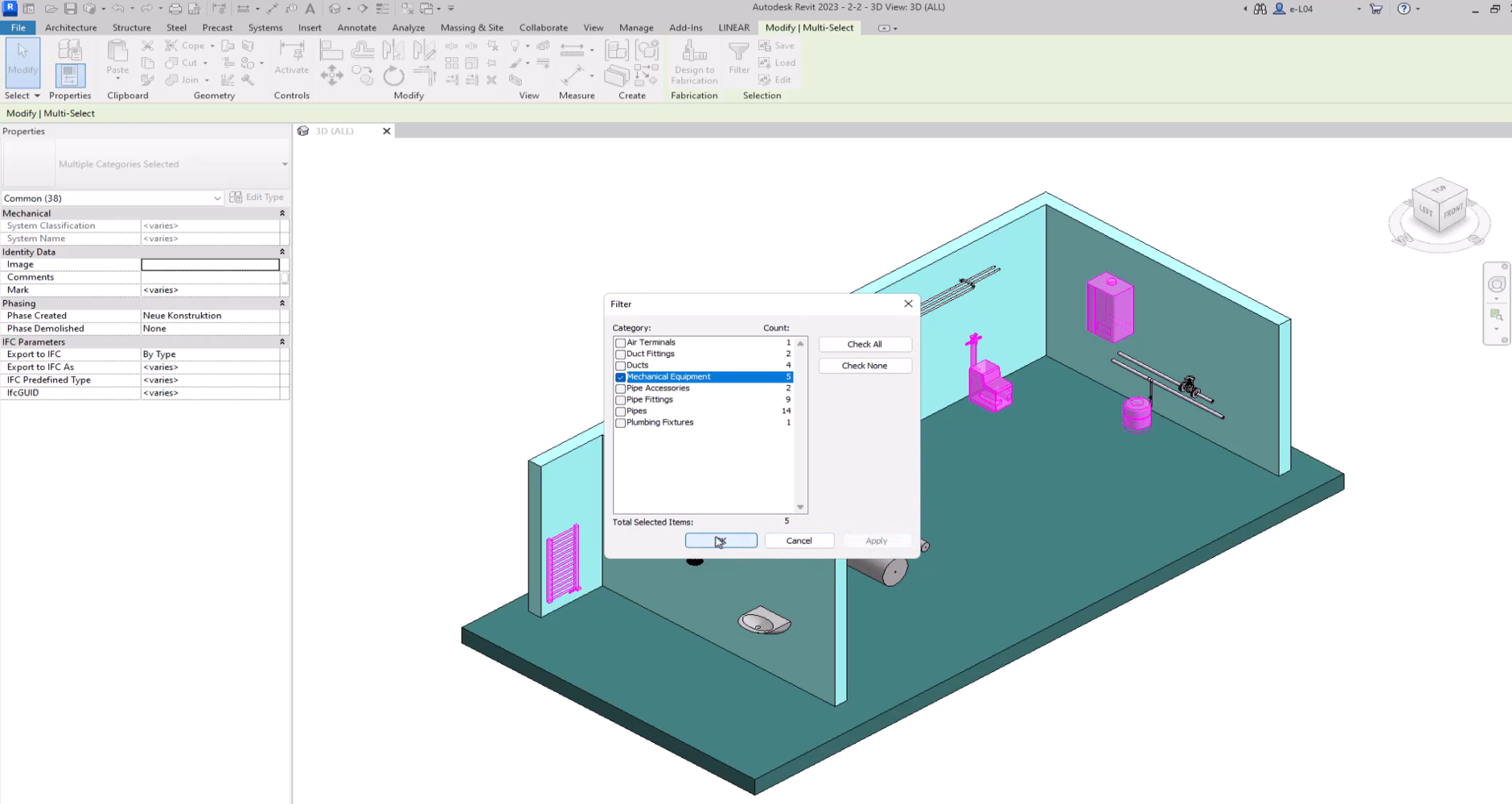
Task: Enable the Plumbing Fixtures checkbox
Action: pyautogui.click(x=620, y=423)
